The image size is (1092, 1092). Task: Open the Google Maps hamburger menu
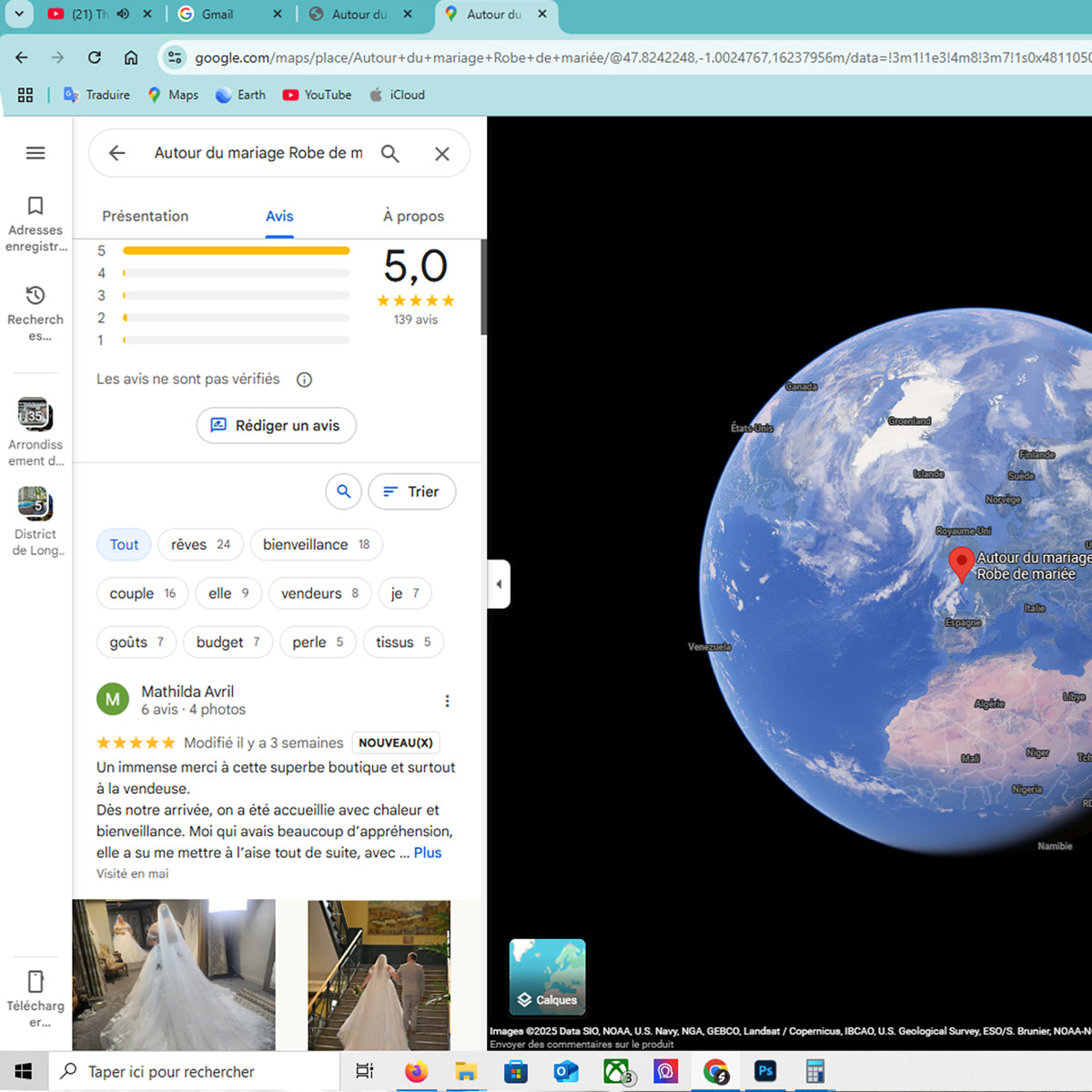pyautogui.click(x=35, y=153)
